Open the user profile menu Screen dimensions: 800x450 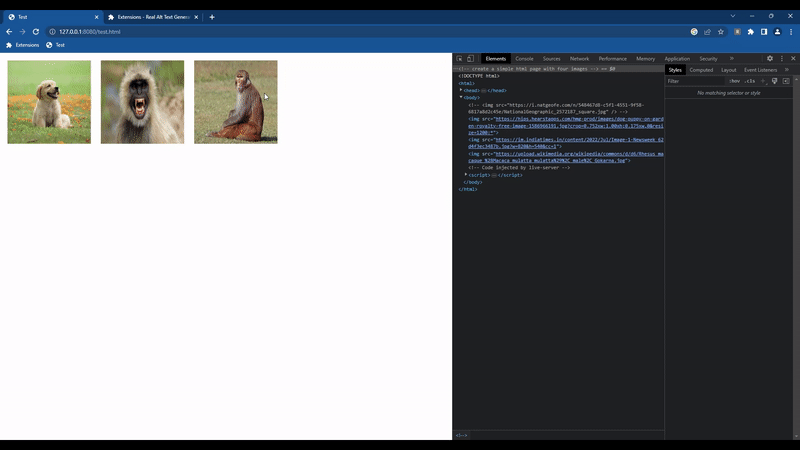pyautogui.click(x=777, y=32)
